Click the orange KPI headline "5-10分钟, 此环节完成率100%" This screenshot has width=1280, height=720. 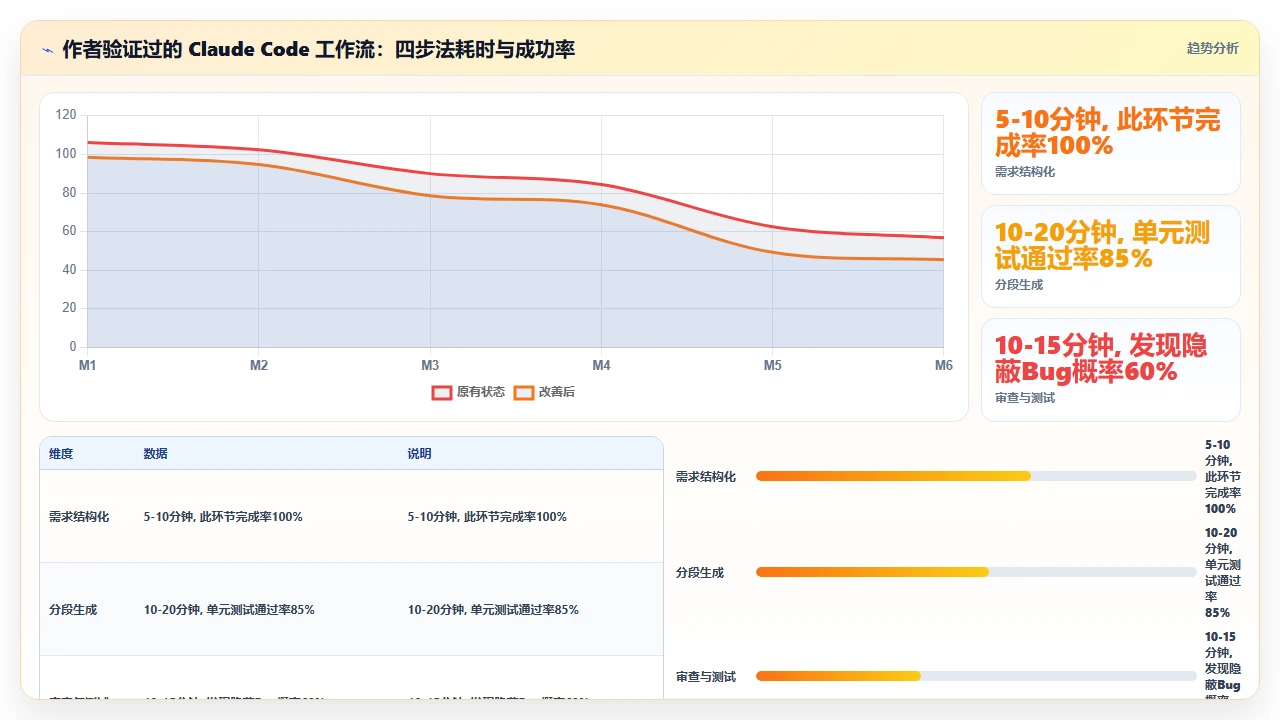pyautogui.click(x=1108, y=133)
